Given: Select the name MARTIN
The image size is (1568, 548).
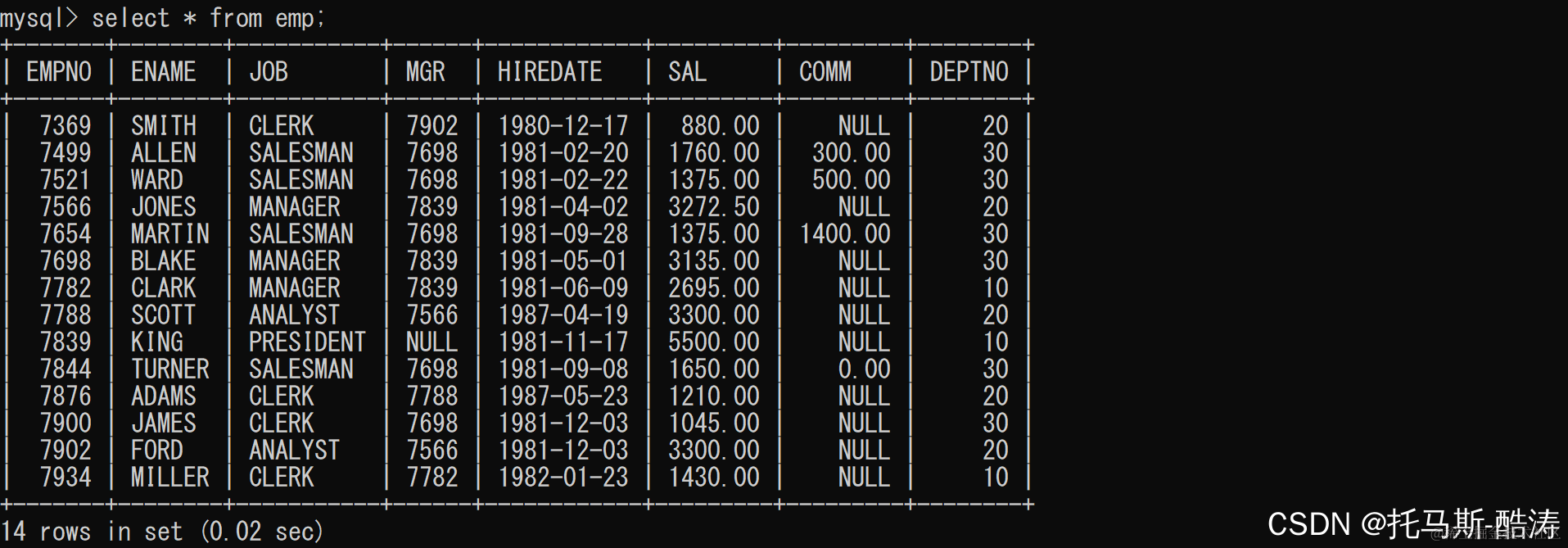Looking at the screenshot, I should coord(170,234).
